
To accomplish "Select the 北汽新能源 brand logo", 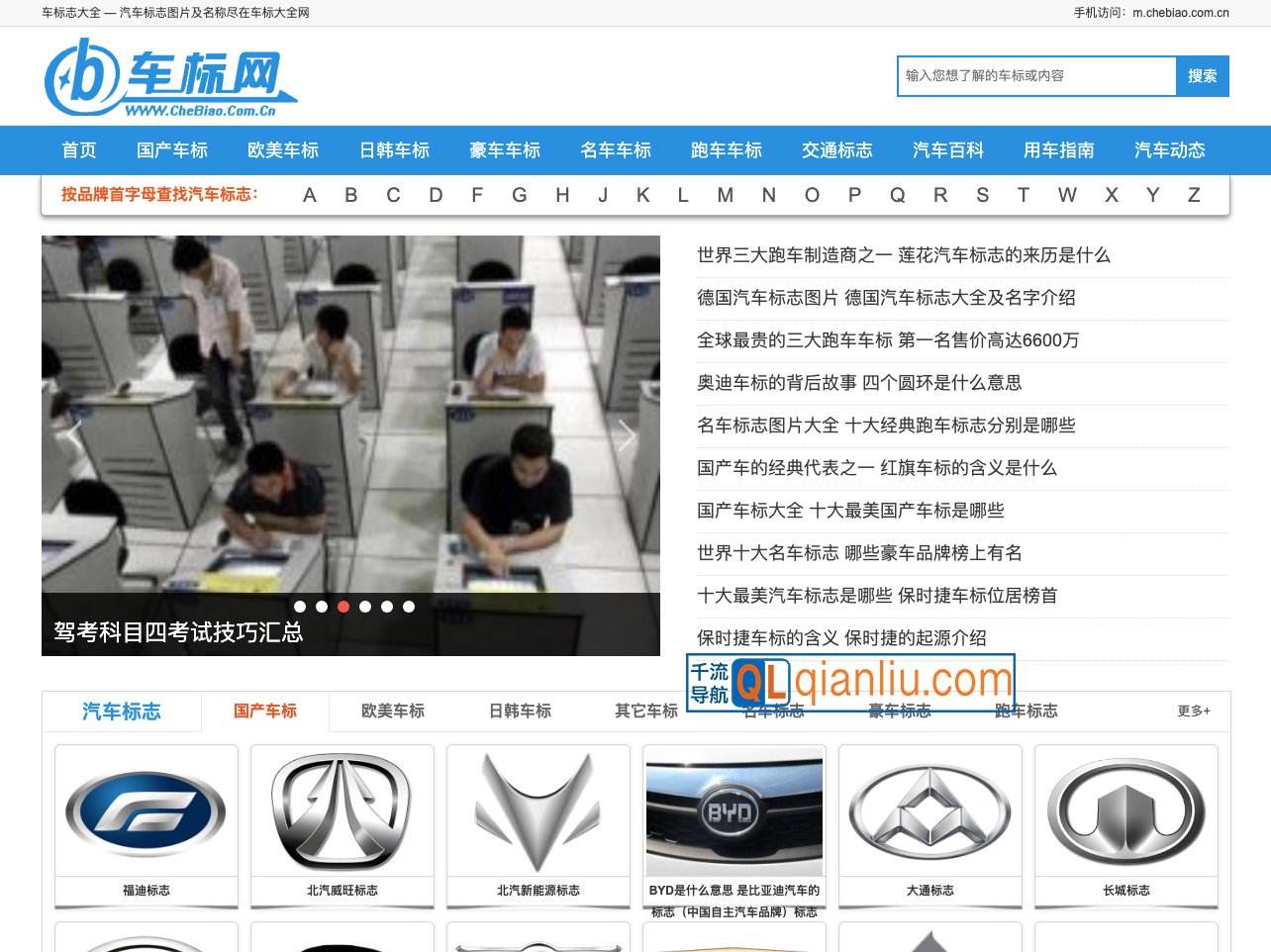I will 538,811.
